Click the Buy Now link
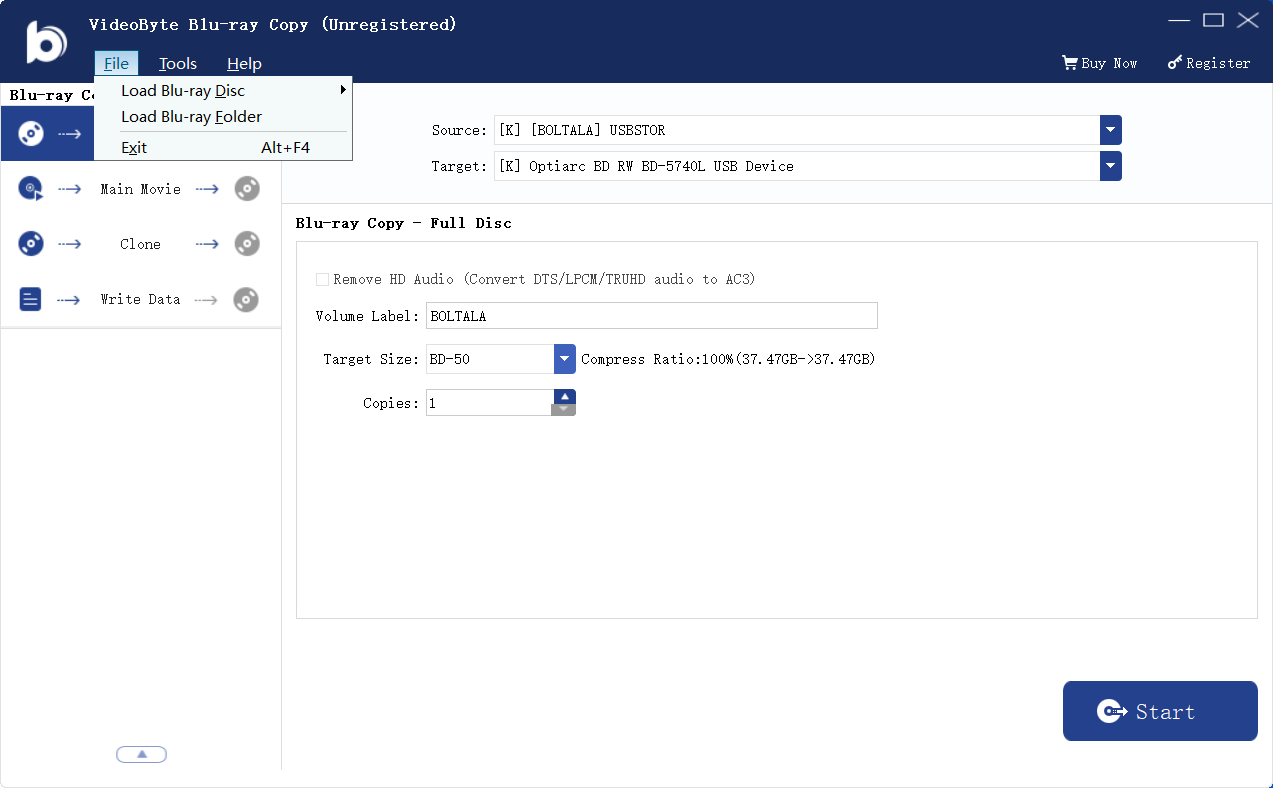The width and height of the screenshot is (1273, 788). tap(1108, 62)
